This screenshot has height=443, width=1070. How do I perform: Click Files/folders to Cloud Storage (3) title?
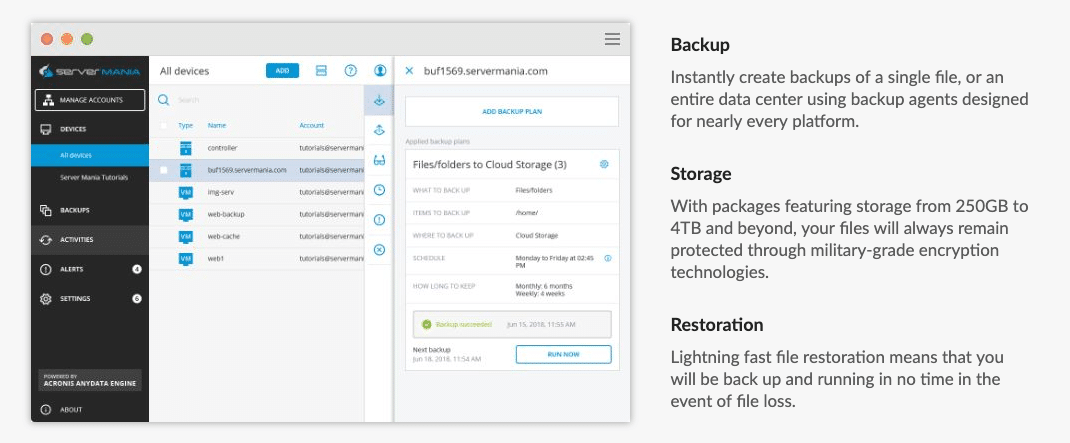tap(490, 165)
